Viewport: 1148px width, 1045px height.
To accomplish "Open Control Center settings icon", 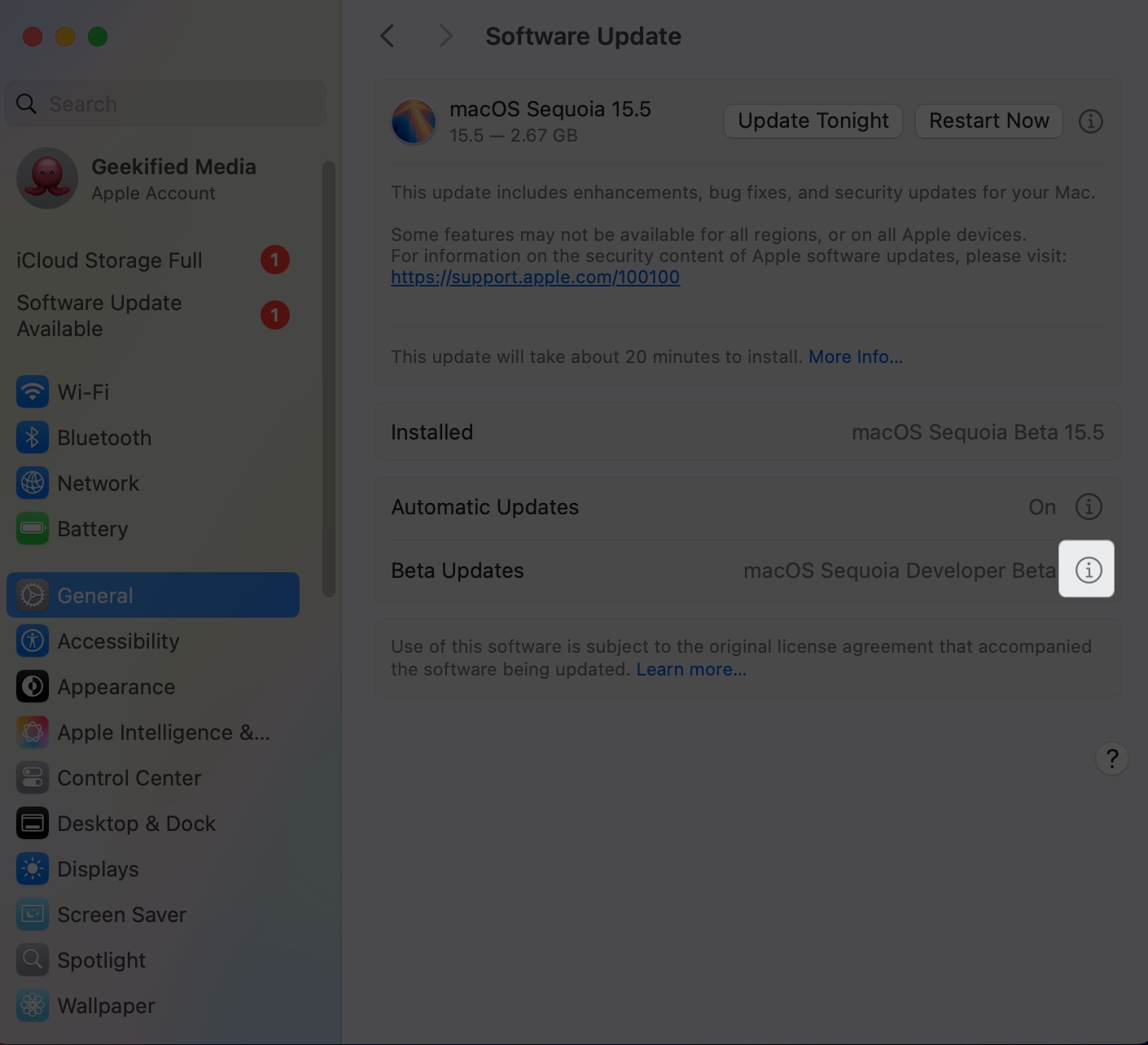I will point(32,777).
